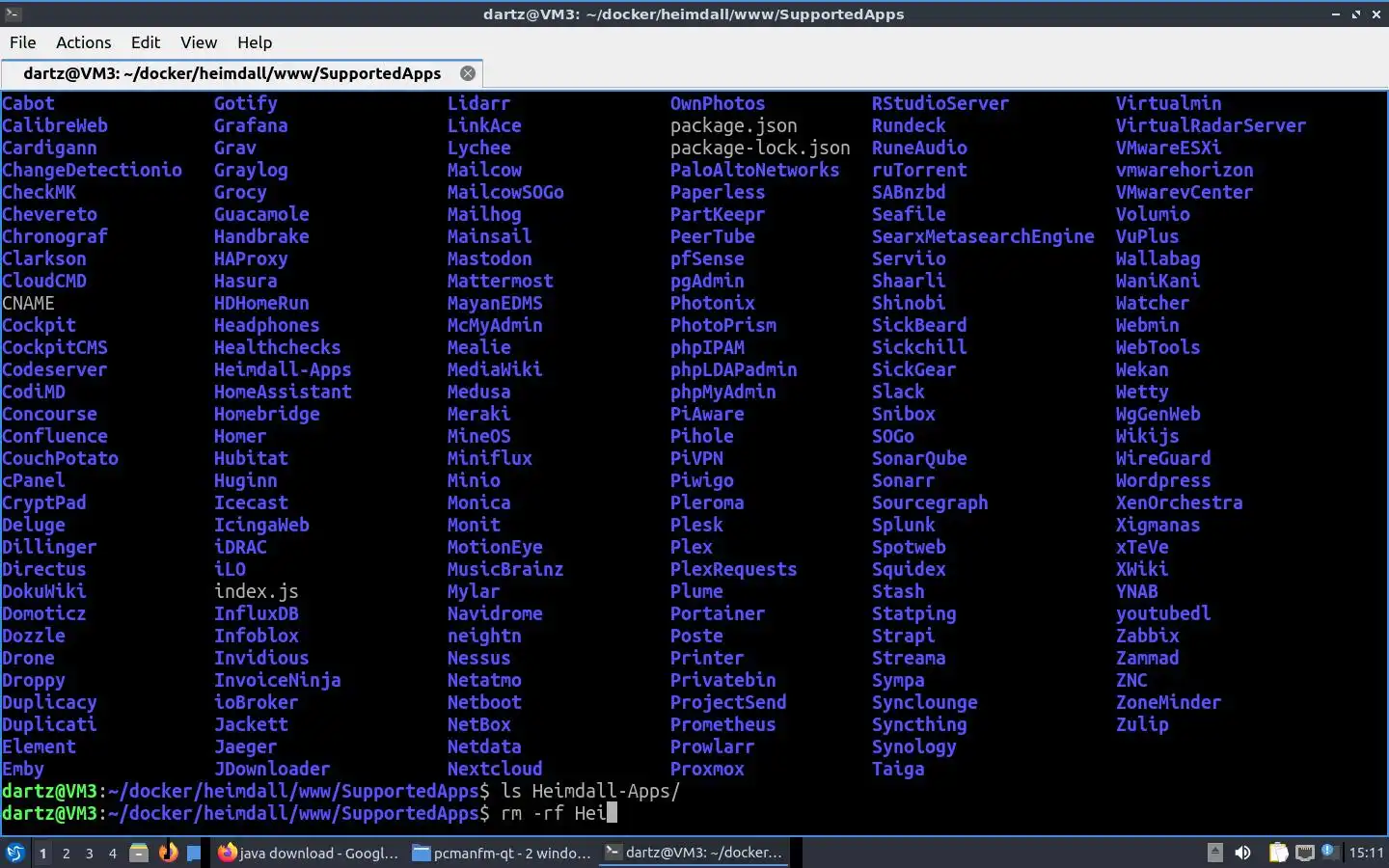Click the Zulip directory name
The width and height of the screenshot is (1389, 868).
click(1142, 724)
